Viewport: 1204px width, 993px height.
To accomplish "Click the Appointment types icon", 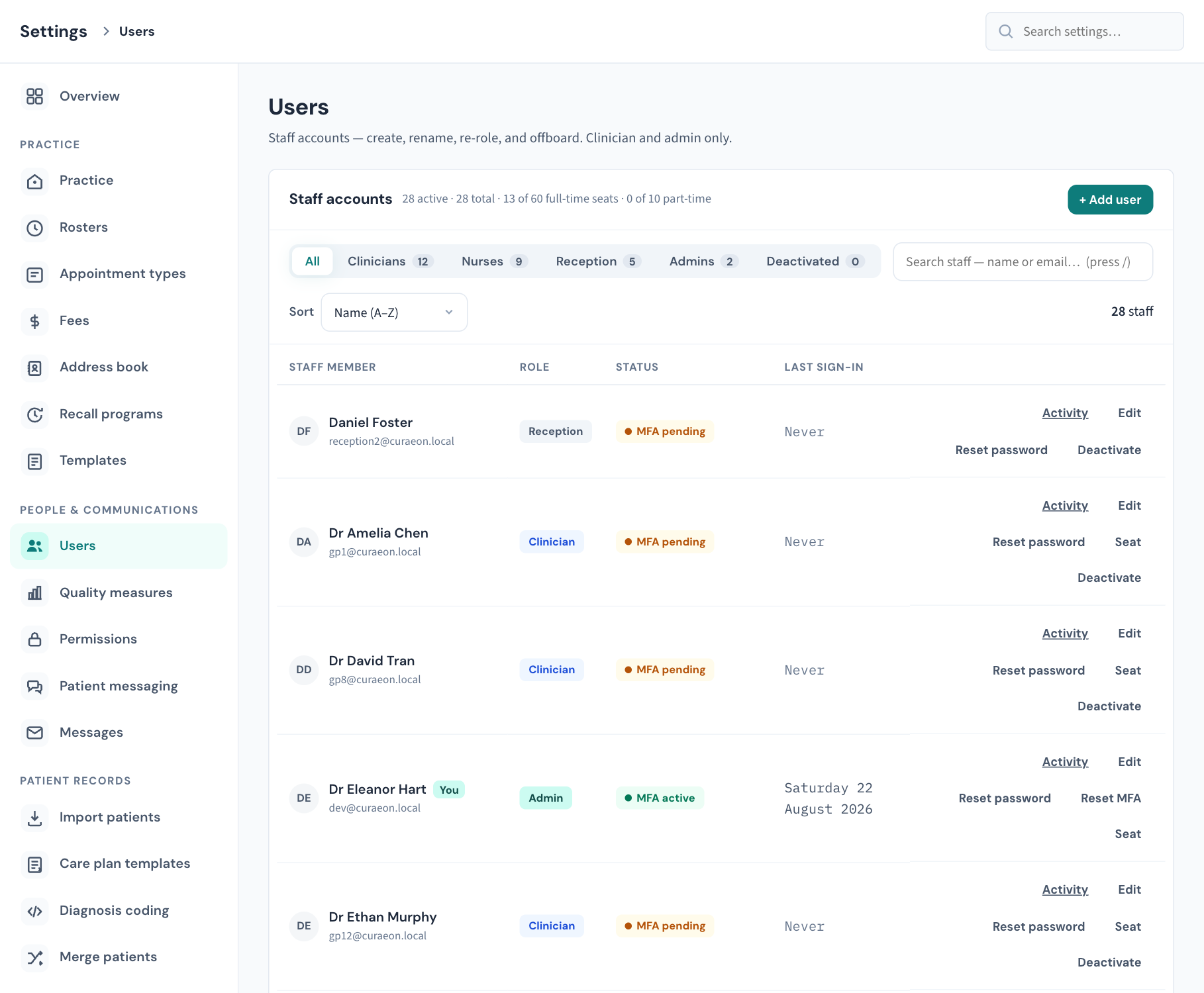I will [x=34, y=275].
